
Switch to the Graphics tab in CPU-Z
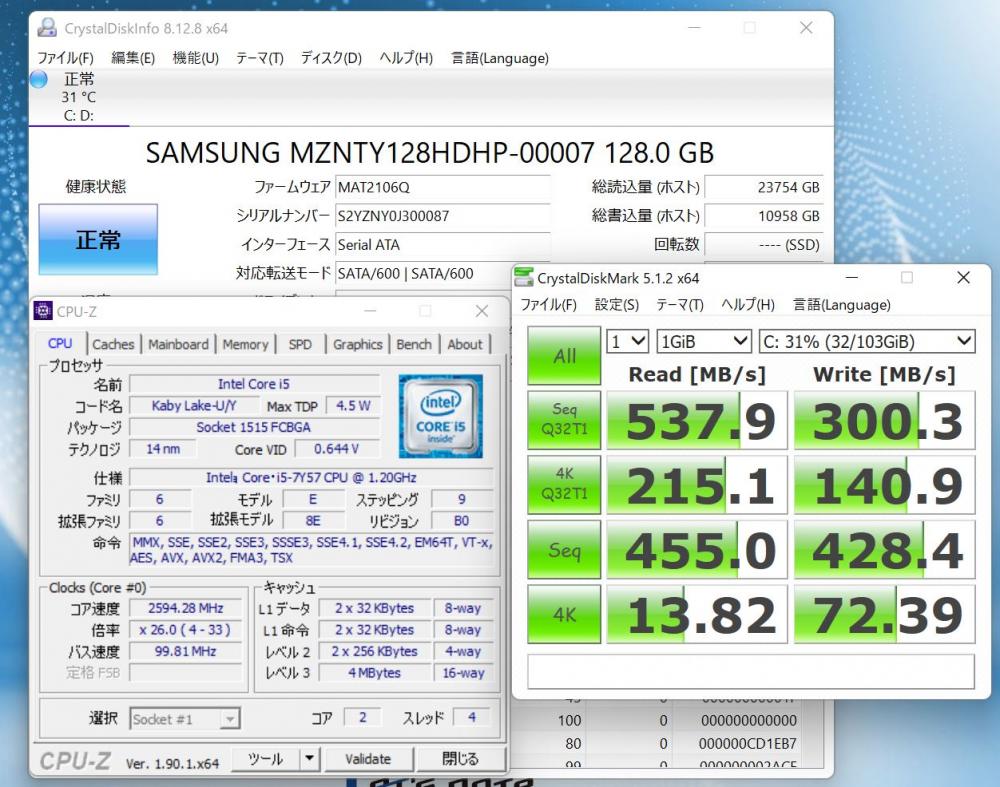pos(358,344)
